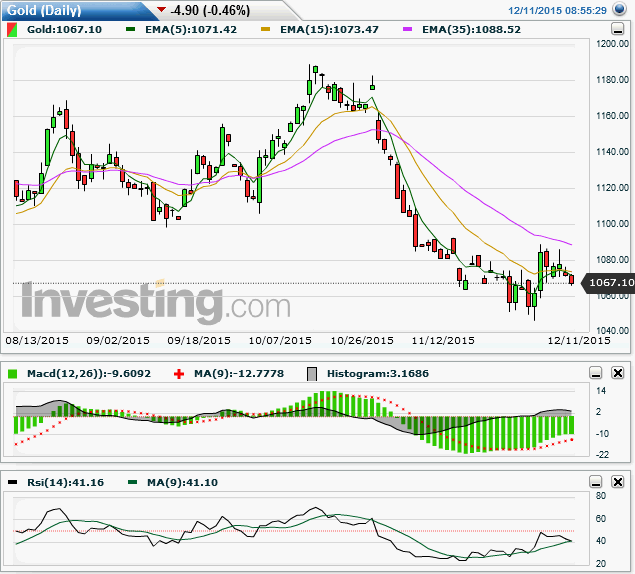Click the 08/13/2015 date axis label
The height and width of the screenshot is (574, 635).
click(x=37, y=341)
